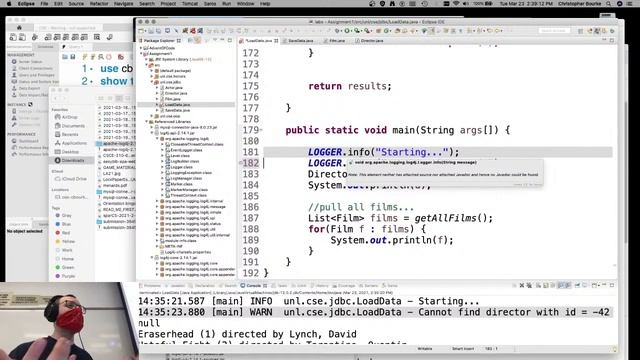Open the Navigate menu

pos(123,4)
